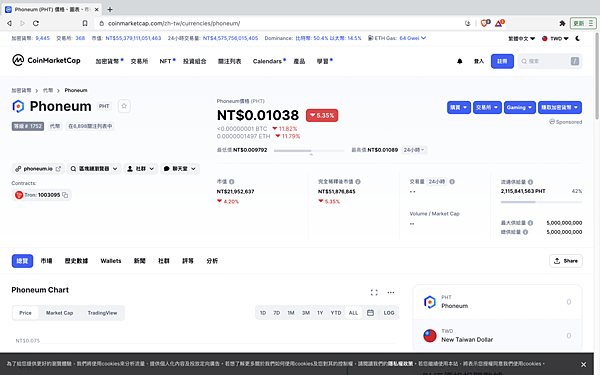The height and width of the screenshot is (375, 600).
Task: Select the Price chart tab
Action: [25, 313]
